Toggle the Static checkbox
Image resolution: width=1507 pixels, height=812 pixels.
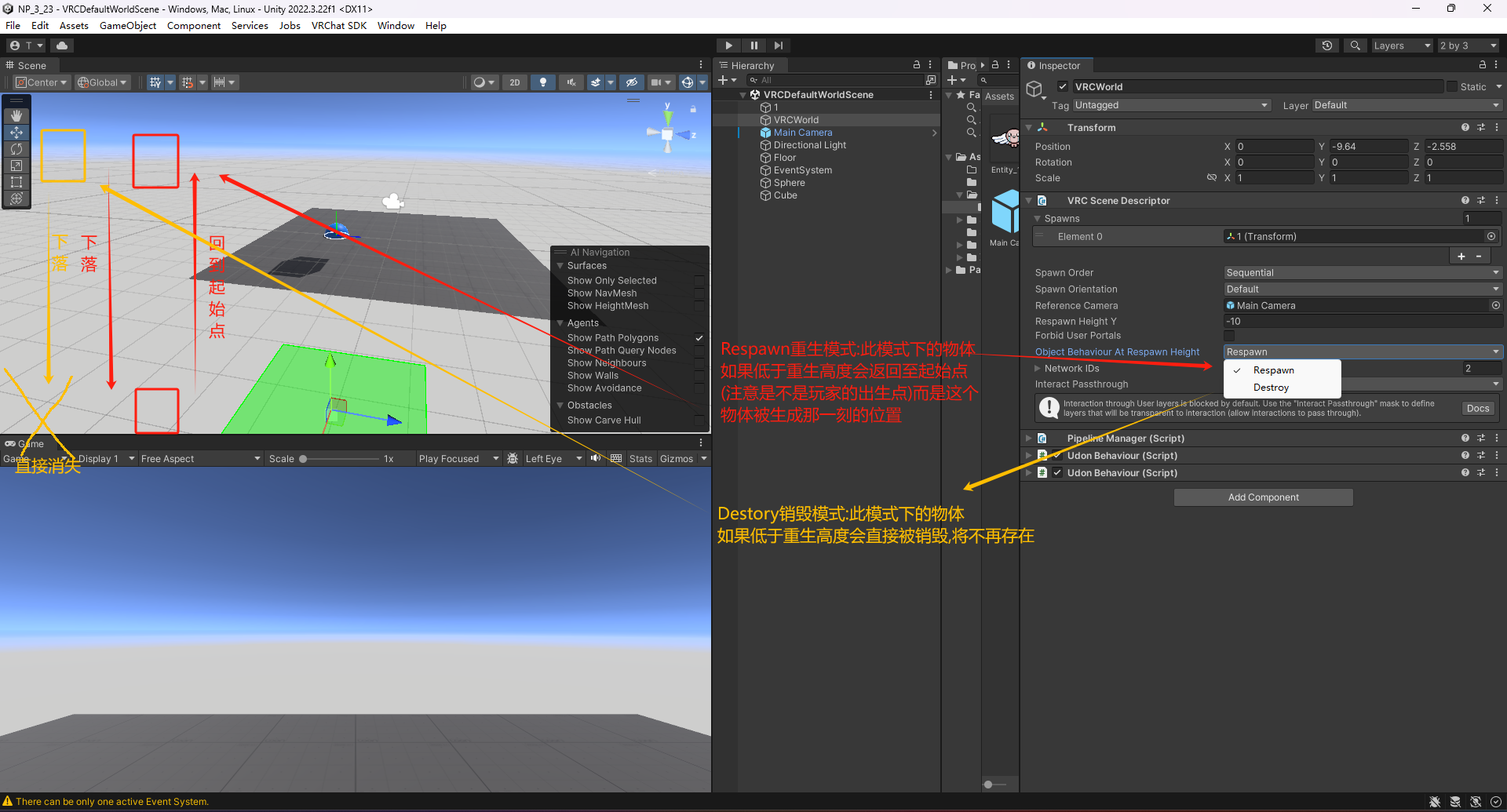tap(1452, 86)
